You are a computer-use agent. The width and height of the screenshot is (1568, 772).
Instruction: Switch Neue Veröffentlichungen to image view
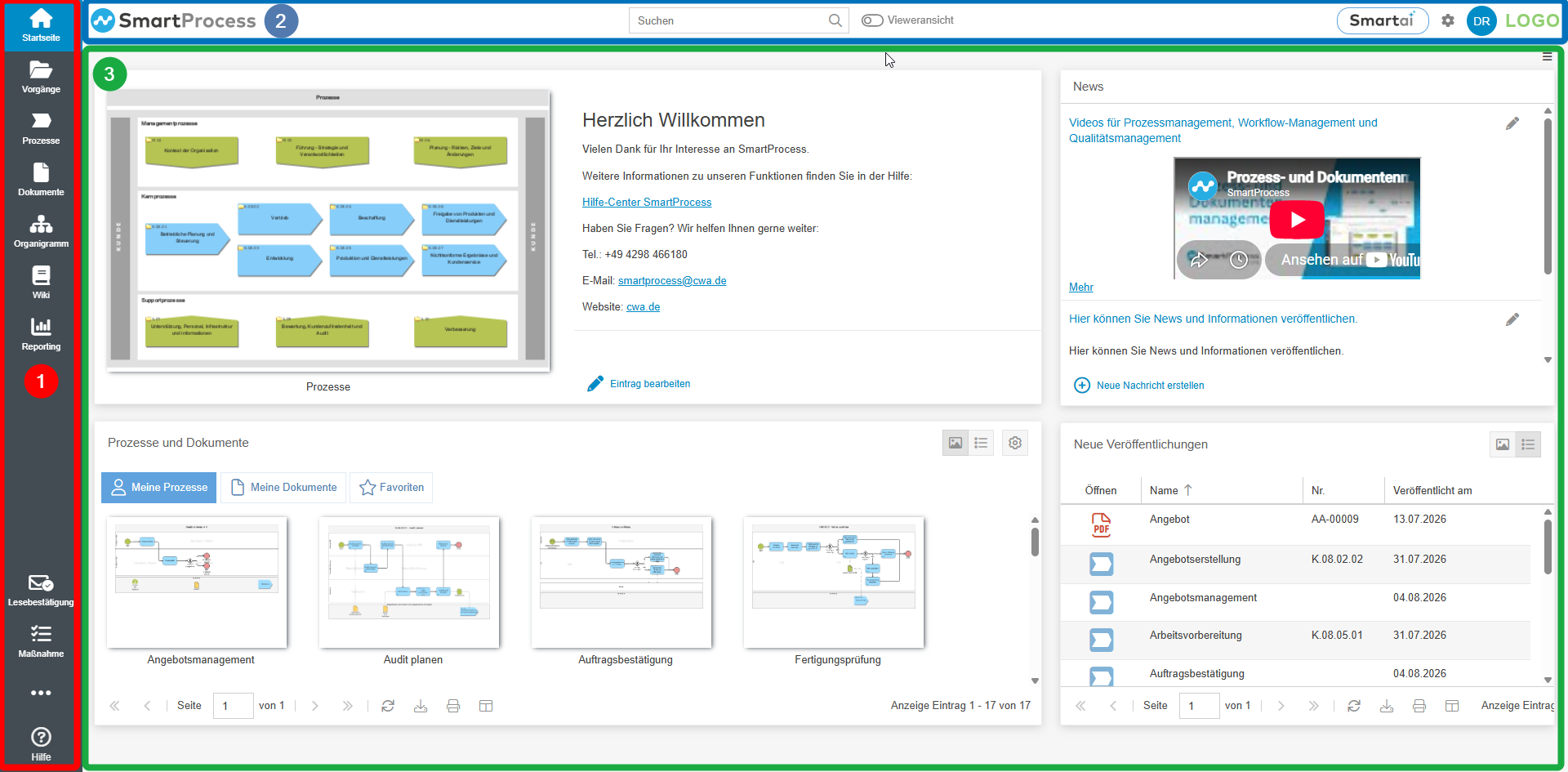[x=1503, y=444]
